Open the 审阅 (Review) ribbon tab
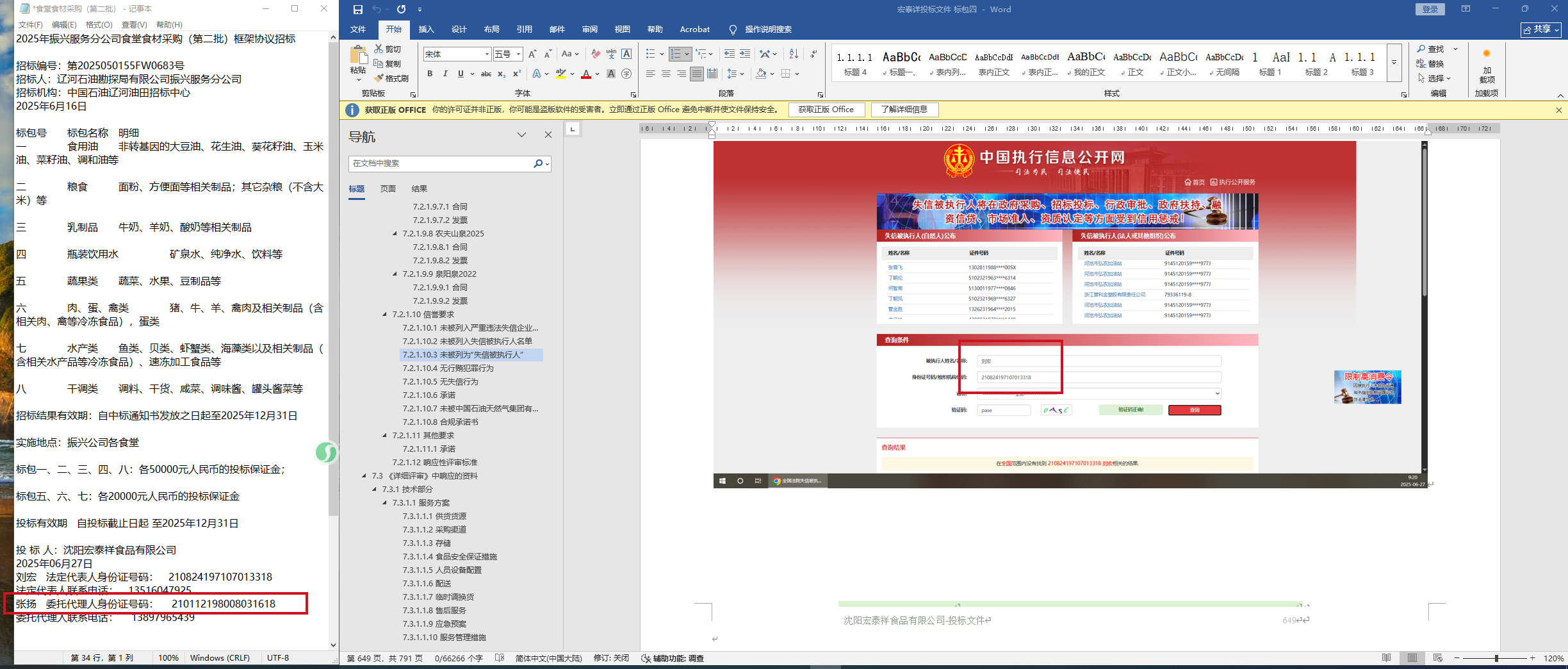This screenshot has height=669, width=1568. tap(589, 29)
